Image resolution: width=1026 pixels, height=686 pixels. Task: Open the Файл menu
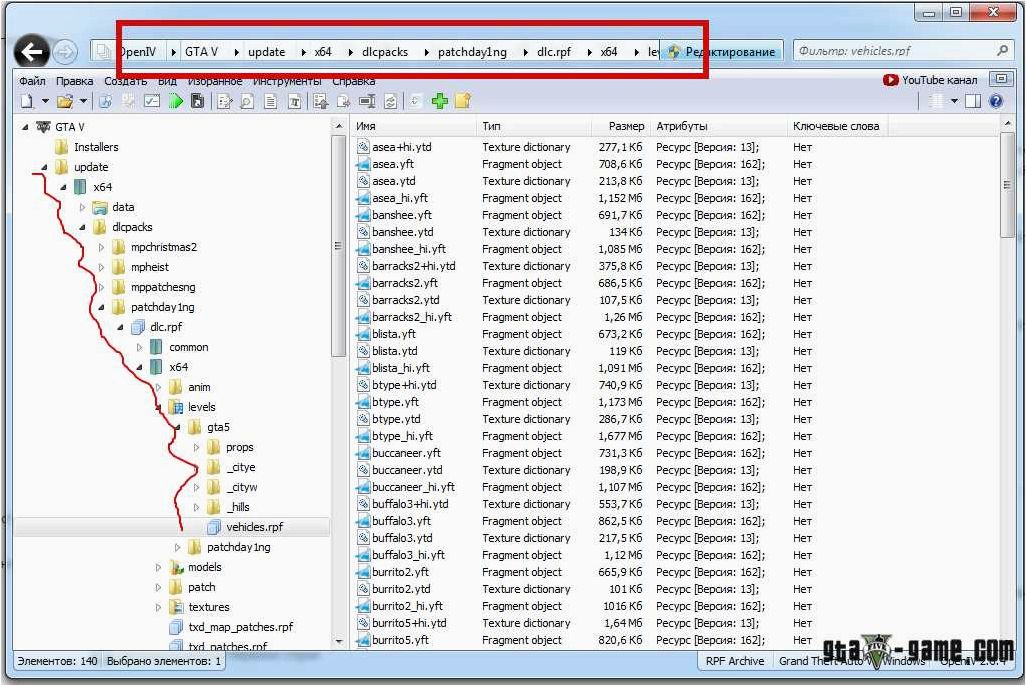point(33,81)
